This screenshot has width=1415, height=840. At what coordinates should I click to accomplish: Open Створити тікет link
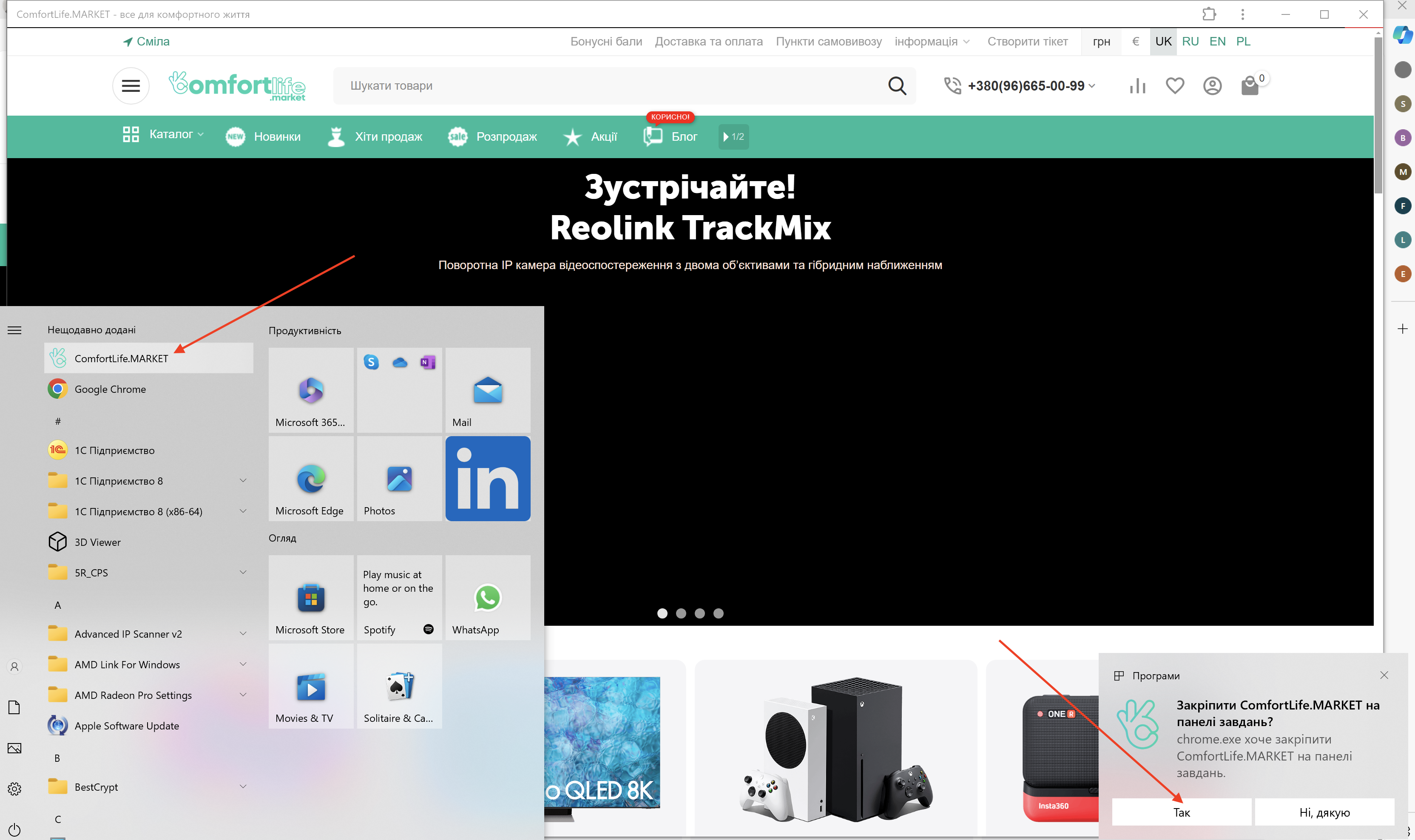coord(1027,41)
